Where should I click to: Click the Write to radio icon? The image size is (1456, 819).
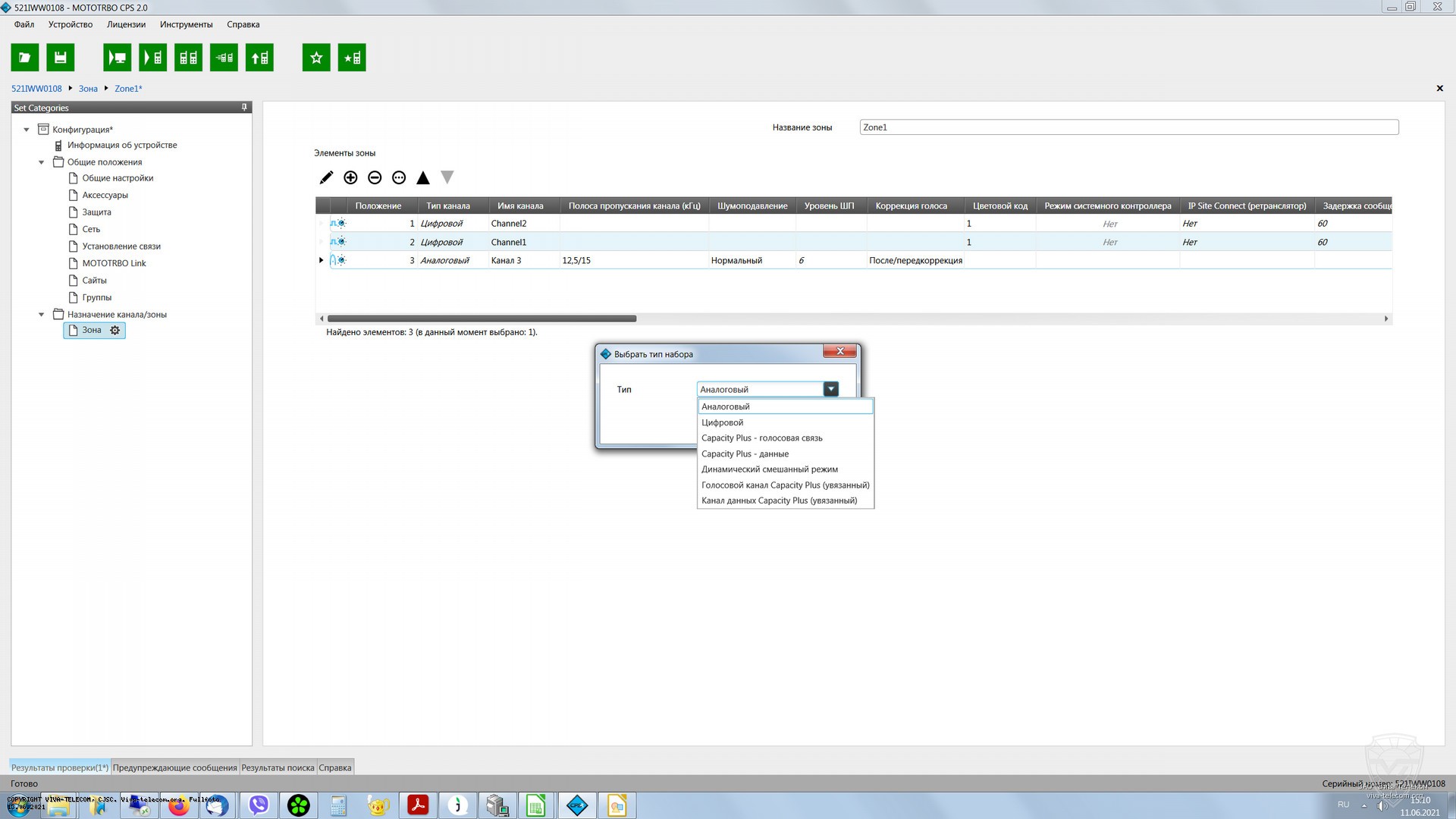pyautogui.click(x=152, y=58)
